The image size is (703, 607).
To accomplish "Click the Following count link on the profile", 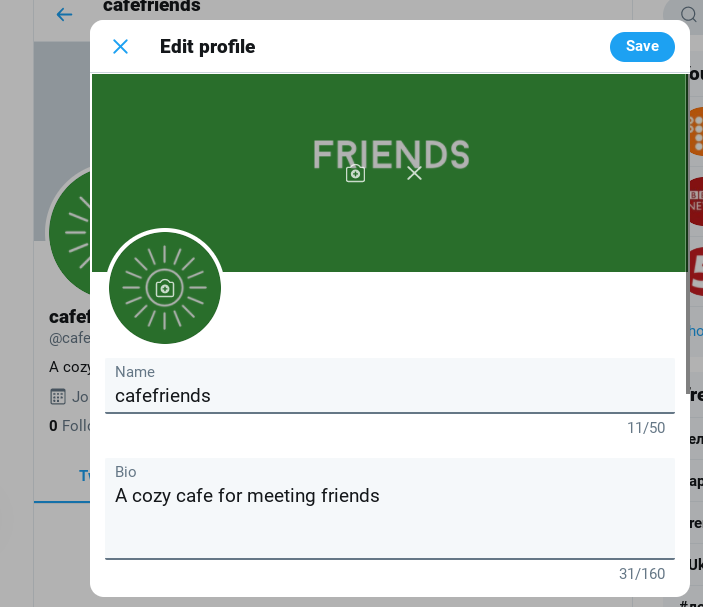I will (70, 425).
